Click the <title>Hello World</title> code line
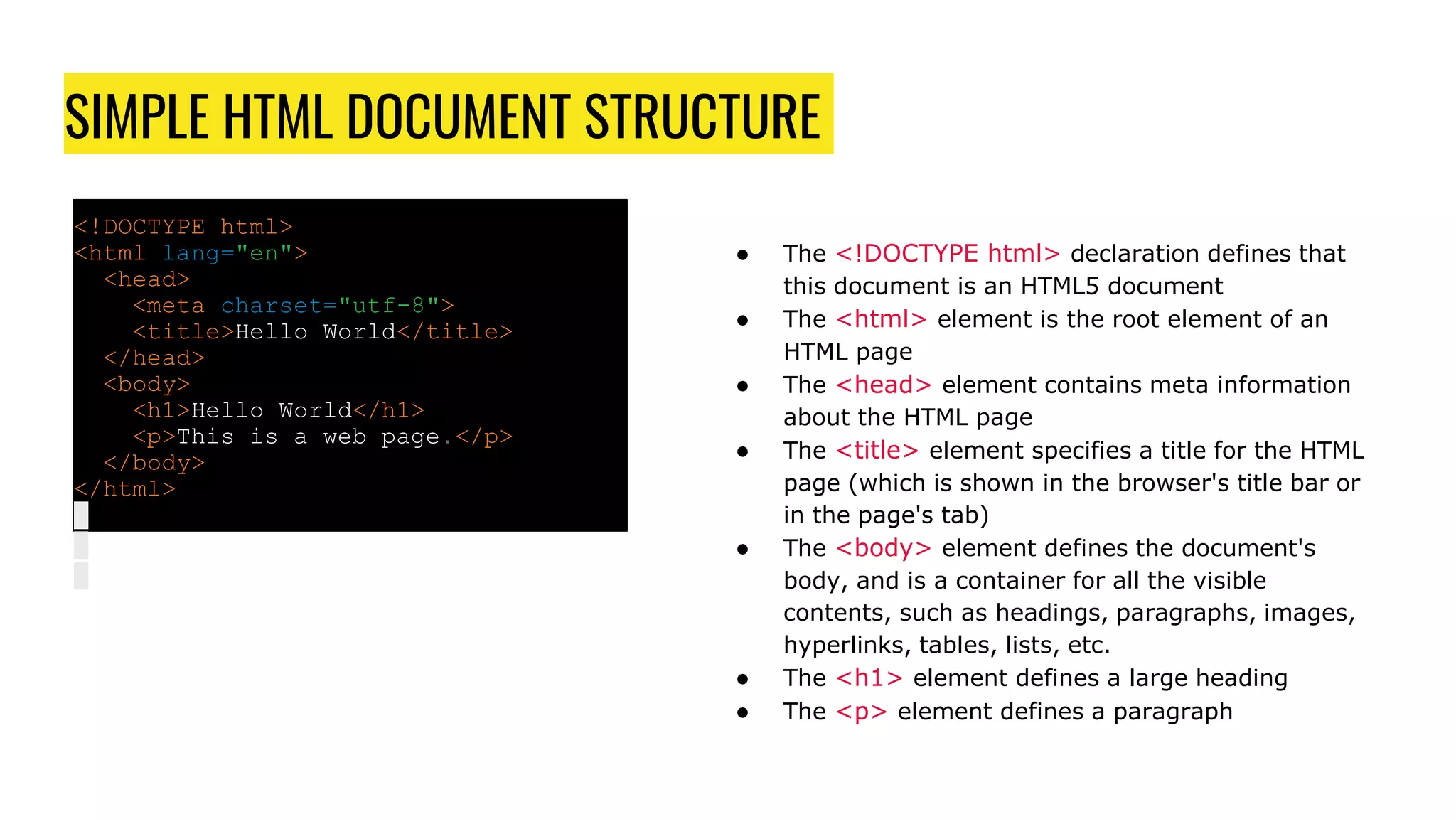 point(322,332)
